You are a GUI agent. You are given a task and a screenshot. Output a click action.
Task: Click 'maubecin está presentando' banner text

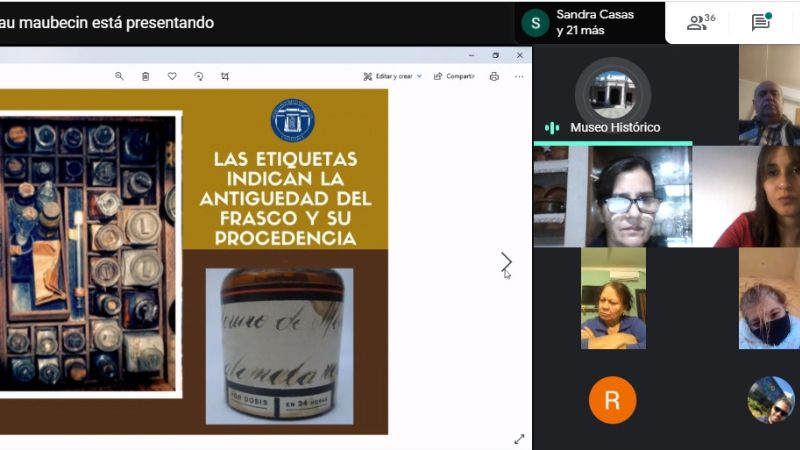116,22
